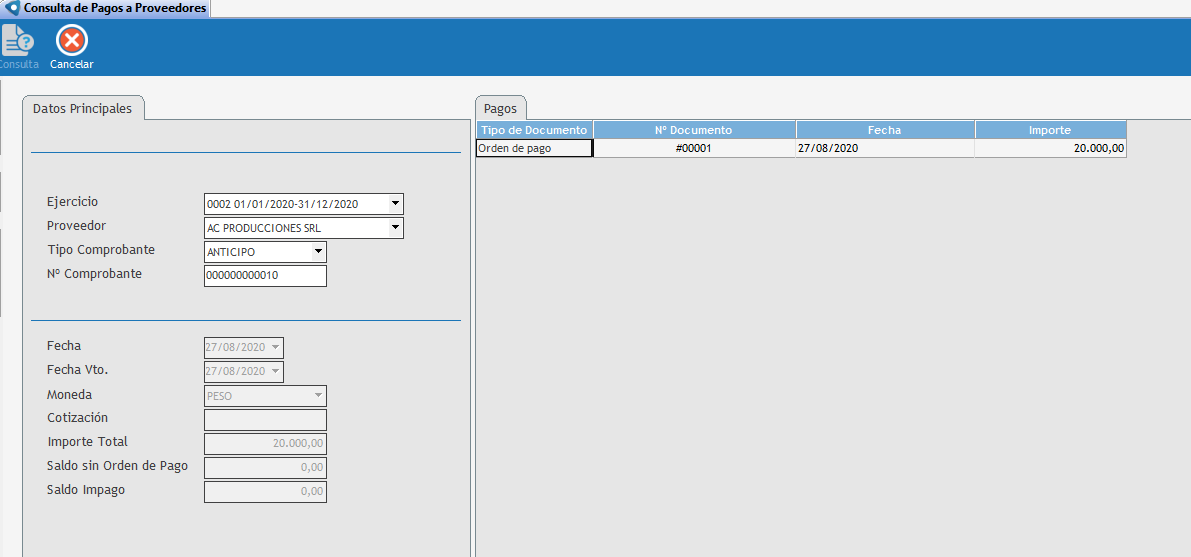
Task: Expand the Moneda dropdown
Action: tap(318, 396)
